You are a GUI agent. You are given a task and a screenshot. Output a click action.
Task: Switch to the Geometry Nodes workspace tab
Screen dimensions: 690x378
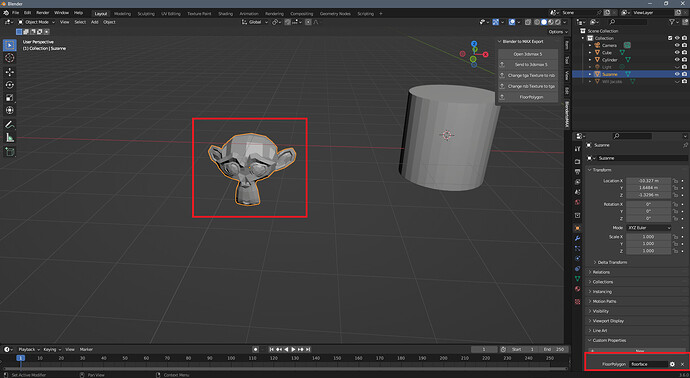point(335,14)
